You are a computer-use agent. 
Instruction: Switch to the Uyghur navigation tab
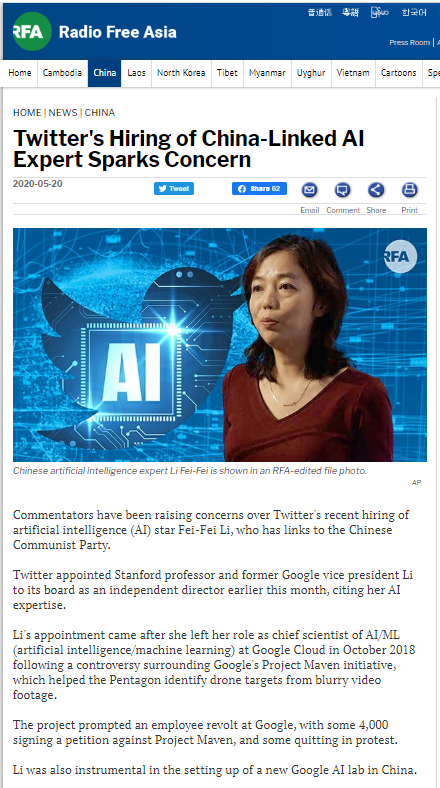coord(311,73)
